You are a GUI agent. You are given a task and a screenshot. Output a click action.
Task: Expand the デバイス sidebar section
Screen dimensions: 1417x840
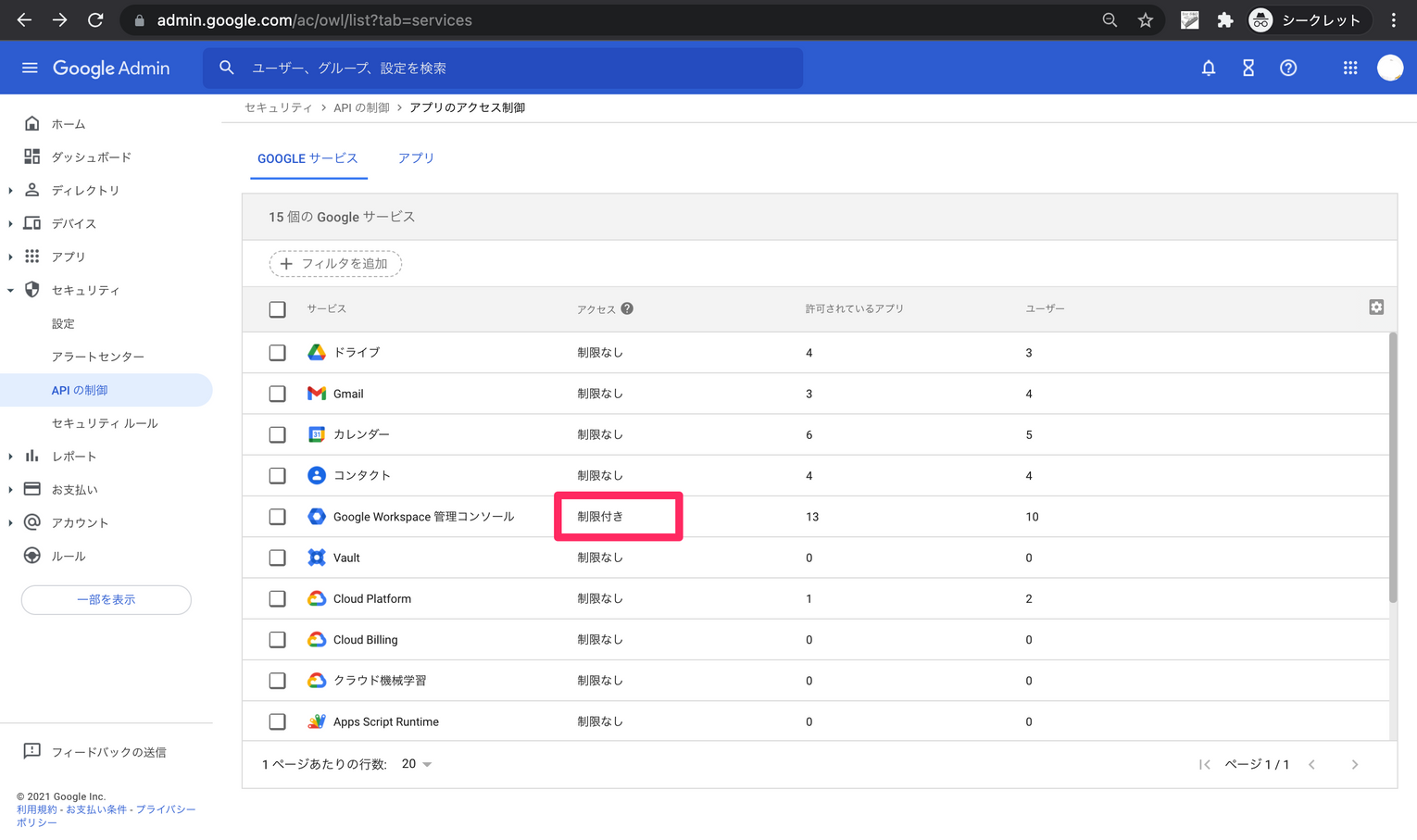click(x=10, y=224)
